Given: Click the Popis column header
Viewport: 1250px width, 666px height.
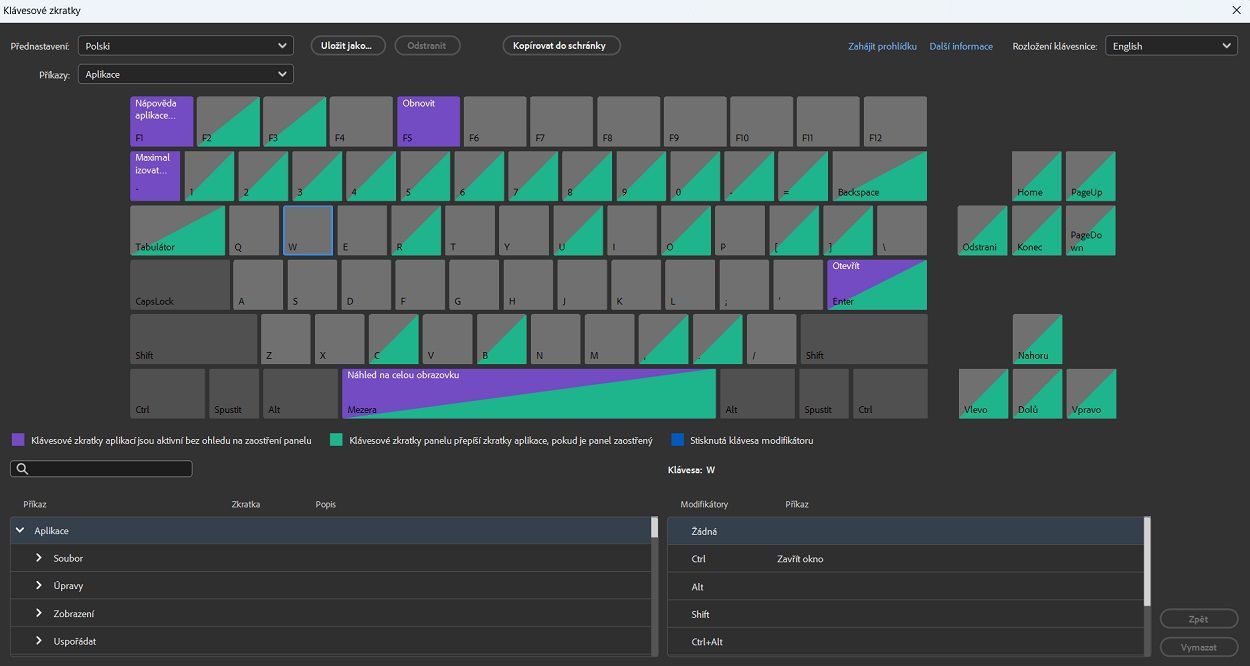Looking at the screenshot, I should [x=326, y=504].
